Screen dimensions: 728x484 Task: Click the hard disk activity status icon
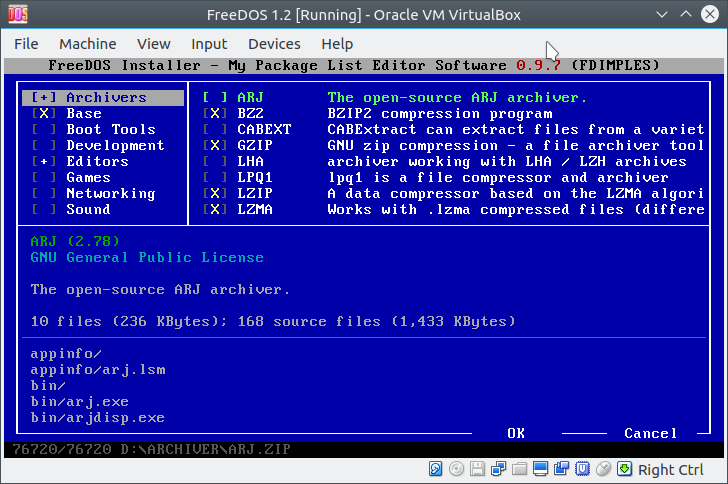point(436,469)
